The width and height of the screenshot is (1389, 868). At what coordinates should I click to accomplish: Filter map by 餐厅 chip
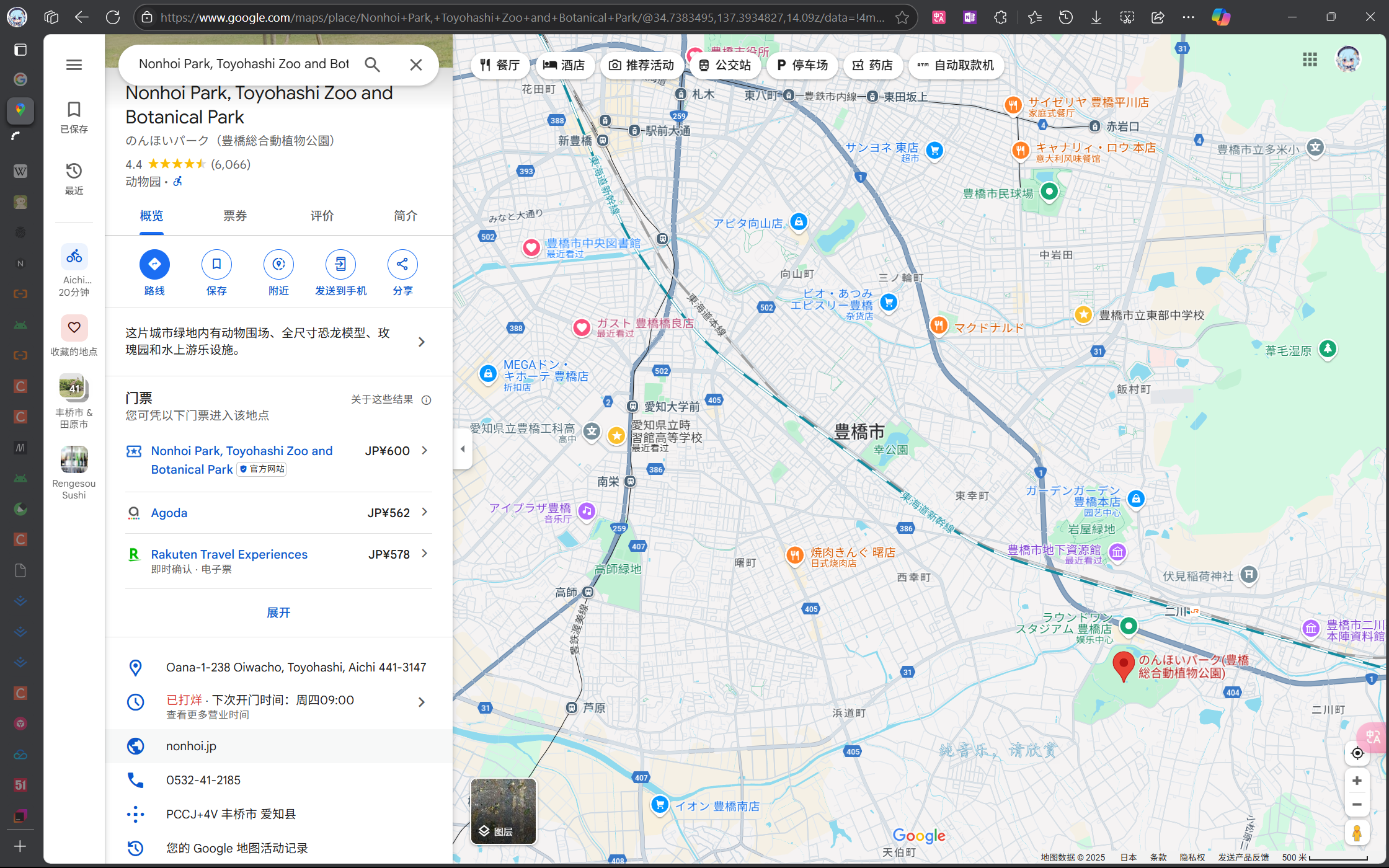coord(500,65)
